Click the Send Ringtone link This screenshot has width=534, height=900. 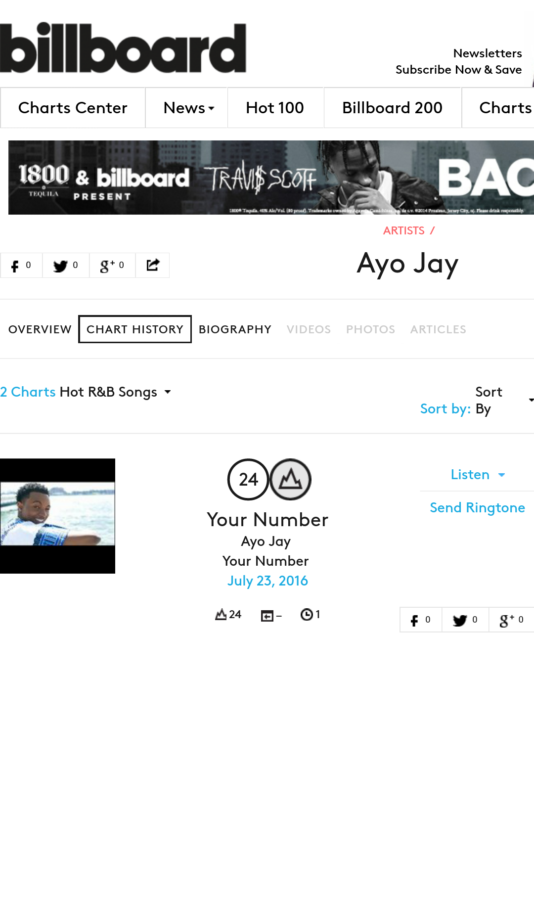pos(477,507)
